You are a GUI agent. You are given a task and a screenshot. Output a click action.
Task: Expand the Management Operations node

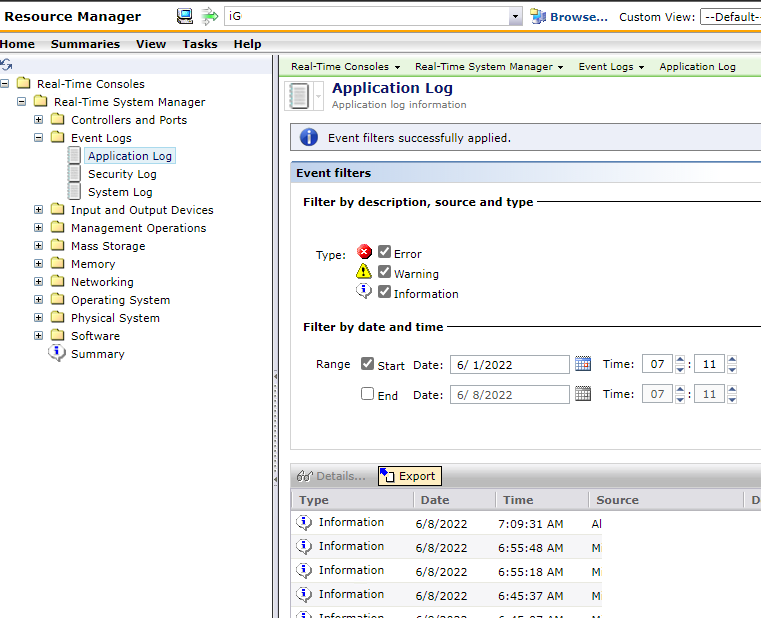38,227
